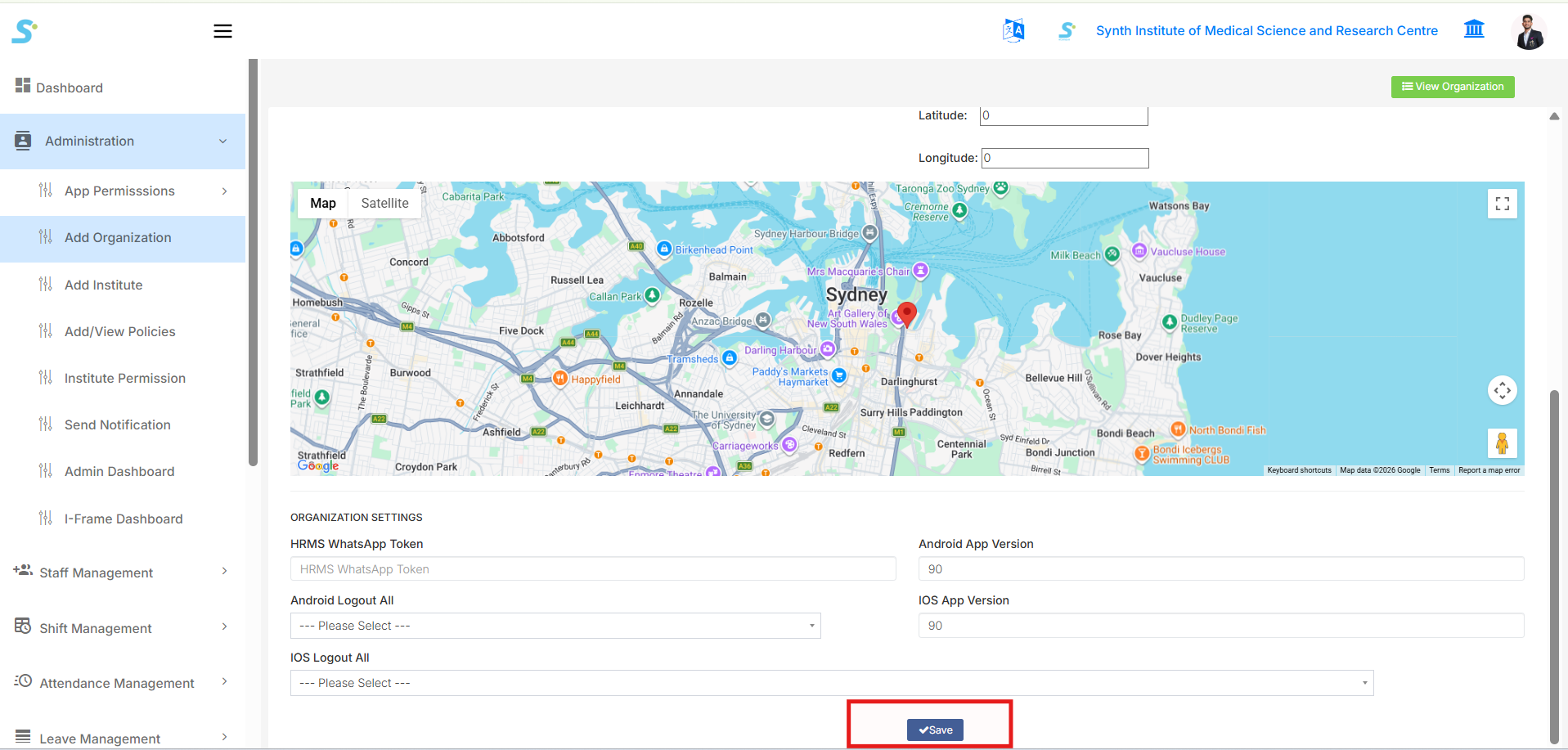The image size is (1568, 750).
Task: Click the Paddy's Markets Haymarket pin
Action: tap(839, 376)
